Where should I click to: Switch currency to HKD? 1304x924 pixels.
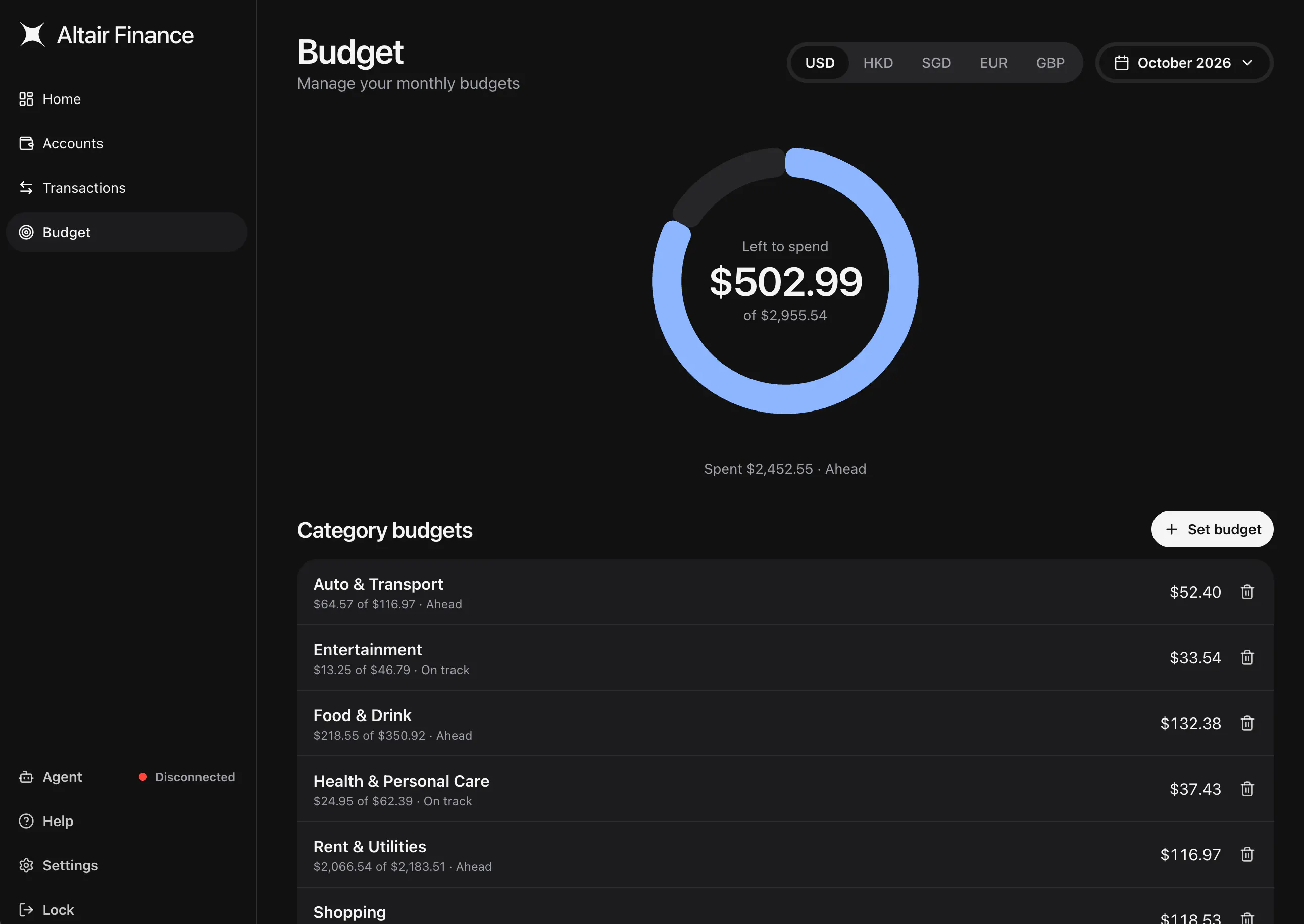(x=878, y=63)
